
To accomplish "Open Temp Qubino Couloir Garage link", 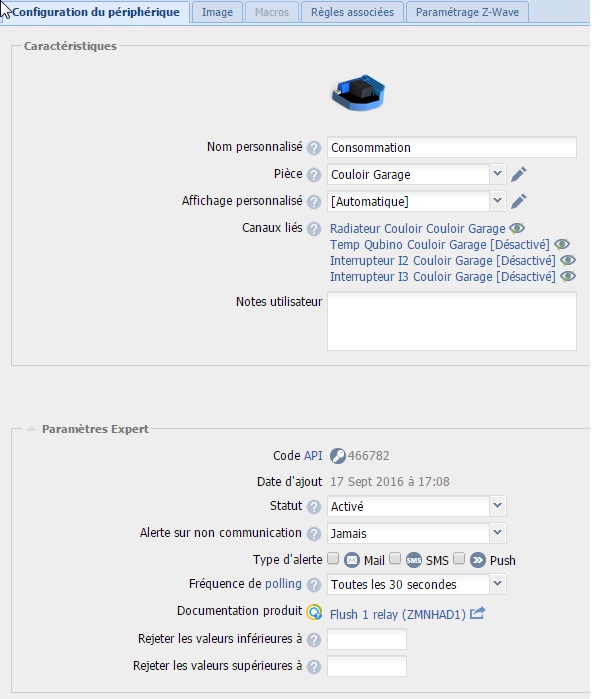I will click(x=439, y=245).
